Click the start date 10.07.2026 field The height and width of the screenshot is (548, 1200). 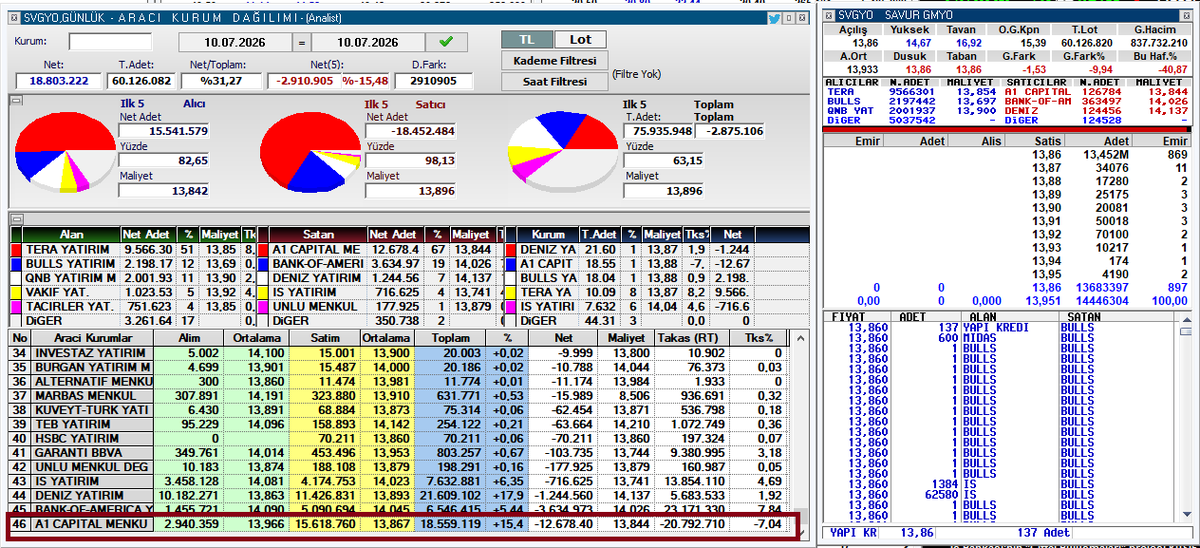point(236,42)
